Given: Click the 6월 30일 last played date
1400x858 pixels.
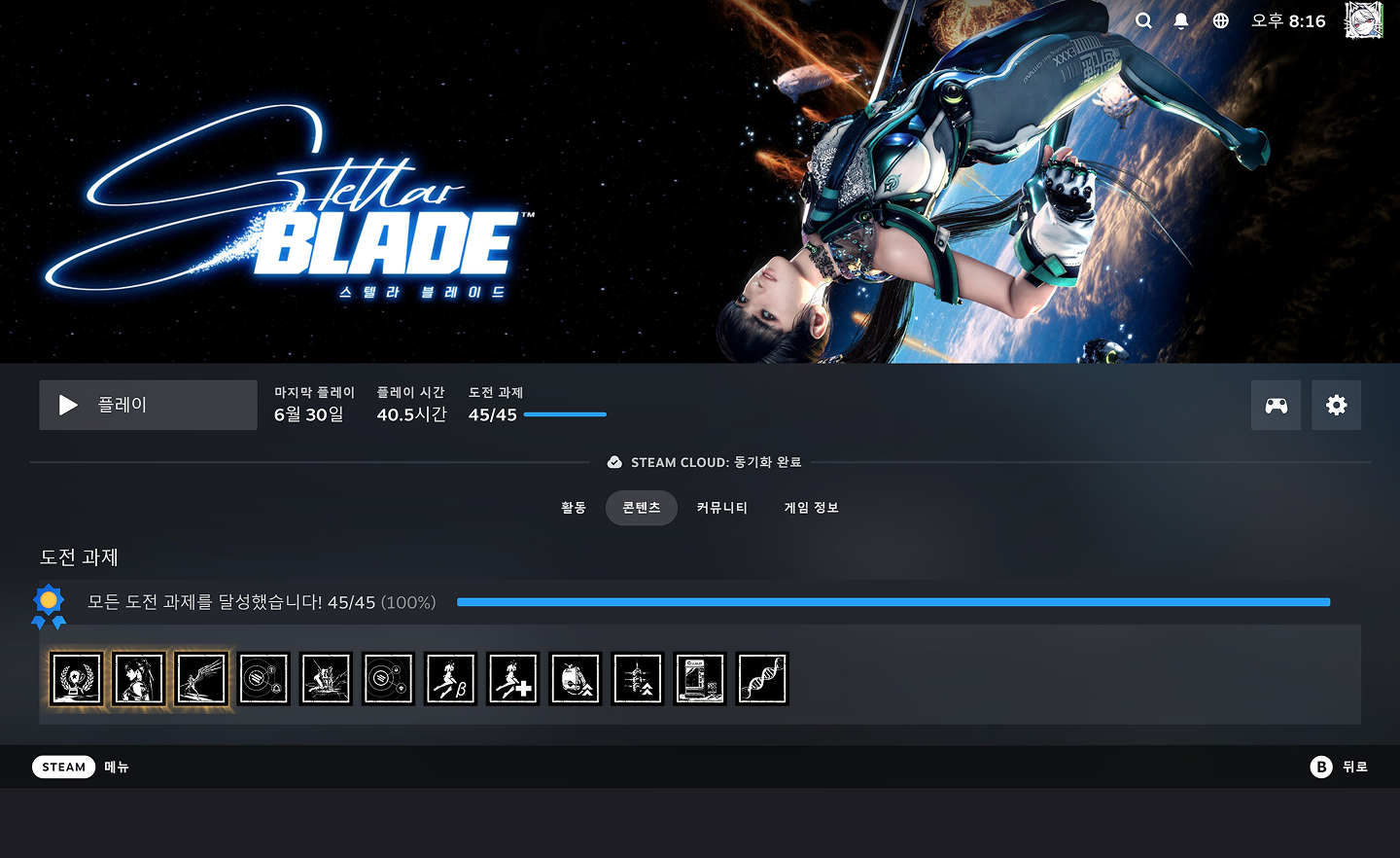Looking at the screenshot, I should [309, 414].
